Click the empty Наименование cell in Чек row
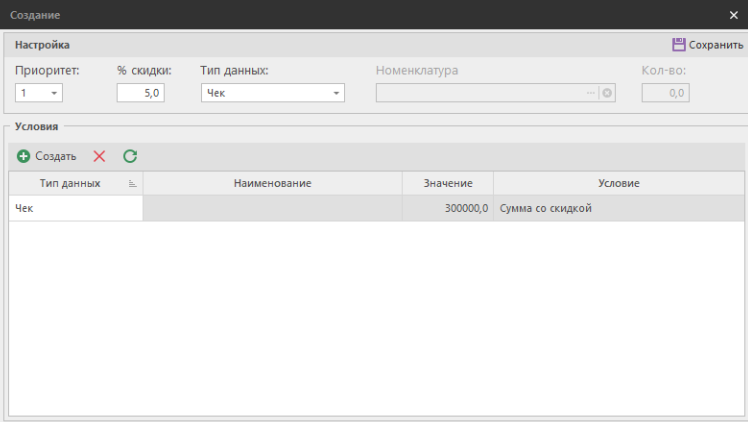The height and width of the screenshot is (422, 748). (272, 208)
